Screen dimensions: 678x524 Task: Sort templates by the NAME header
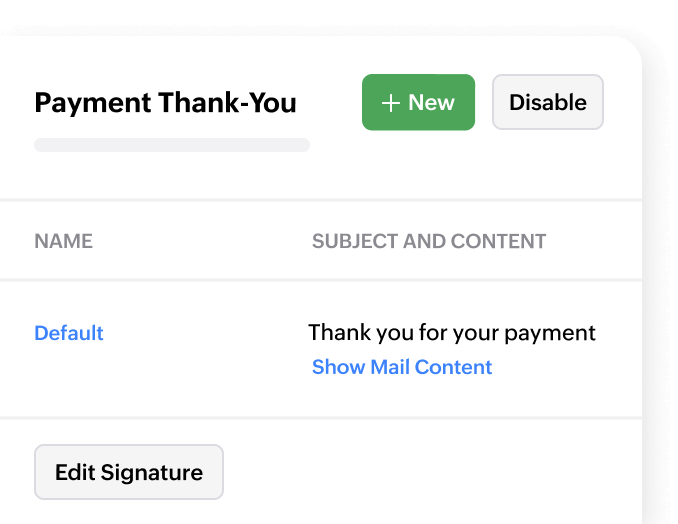(63, 241)
